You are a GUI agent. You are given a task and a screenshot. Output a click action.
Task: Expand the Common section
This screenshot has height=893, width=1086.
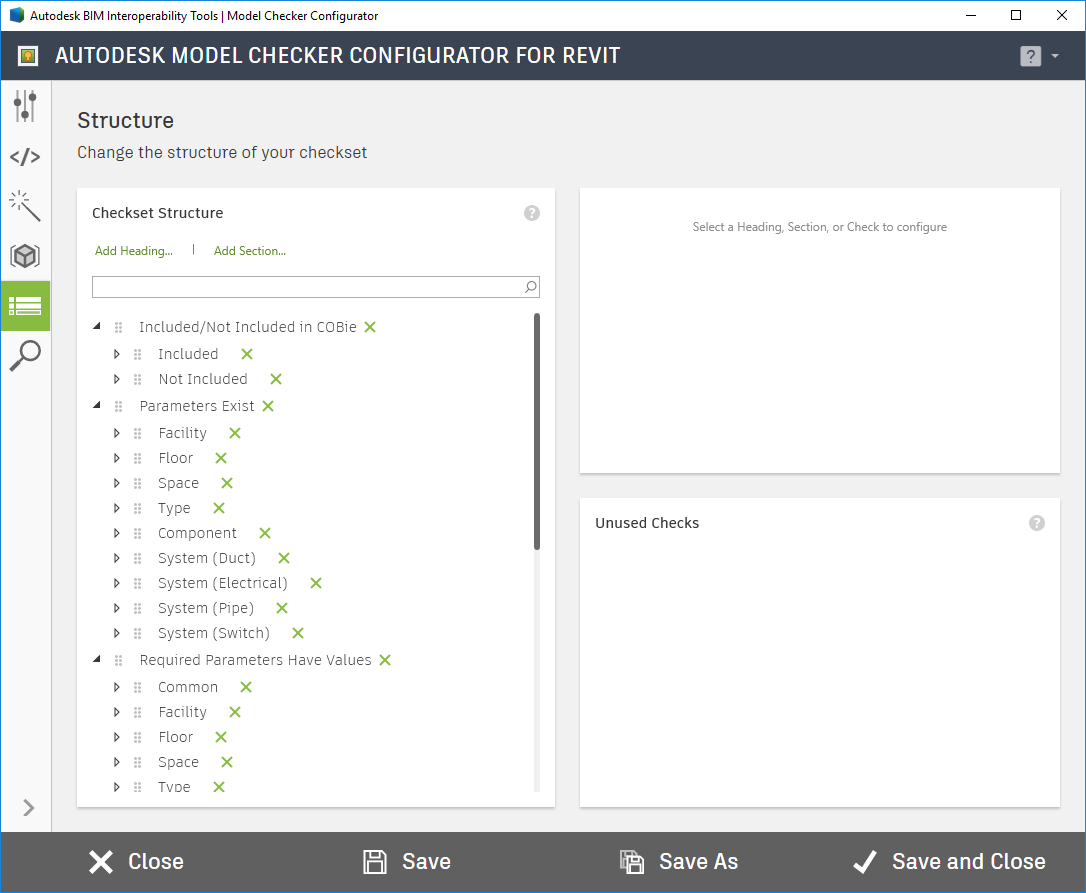tap(116, 687)
